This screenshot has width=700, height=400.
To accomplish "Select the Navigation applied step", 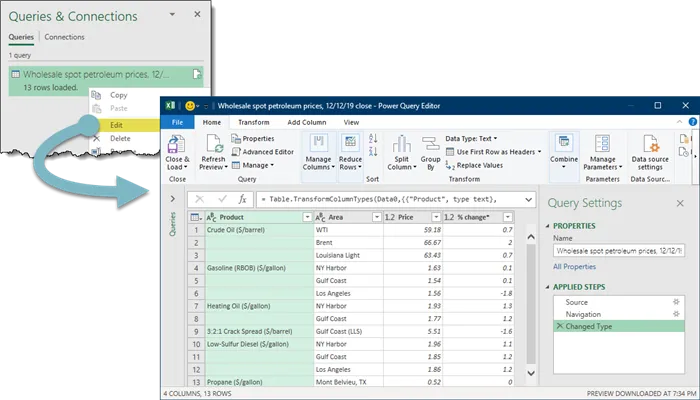I will 585,314.
